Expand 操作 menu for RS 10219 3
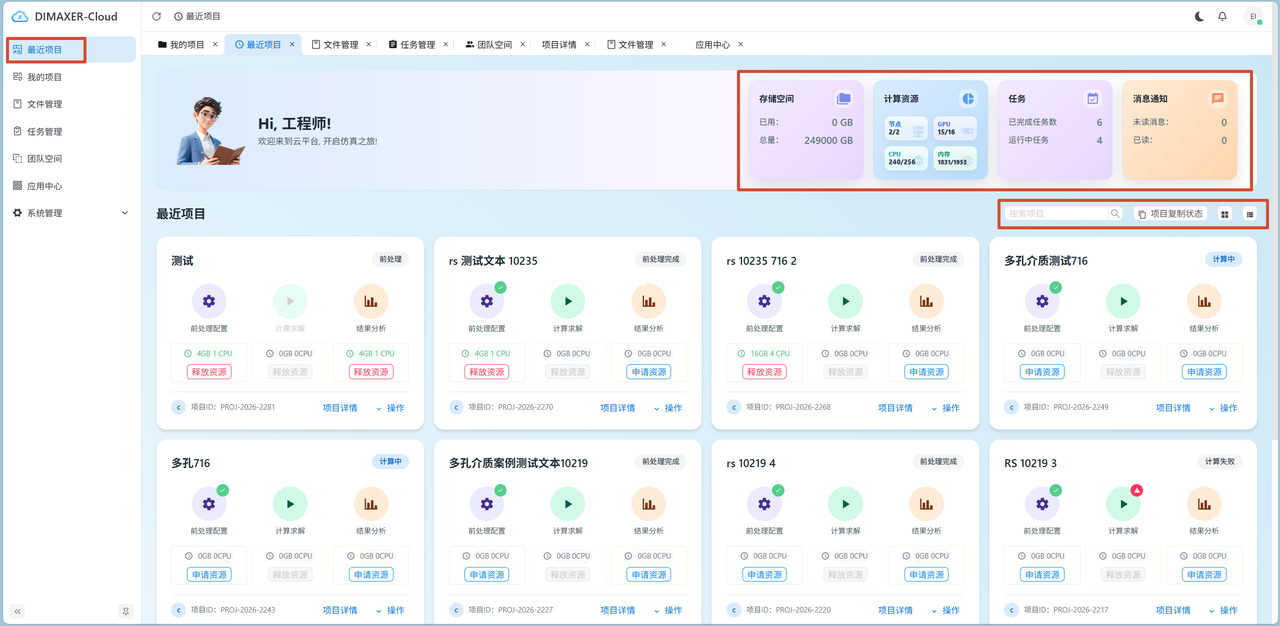The width and height of the screenshot is (1280, 626). (1222, 610)
